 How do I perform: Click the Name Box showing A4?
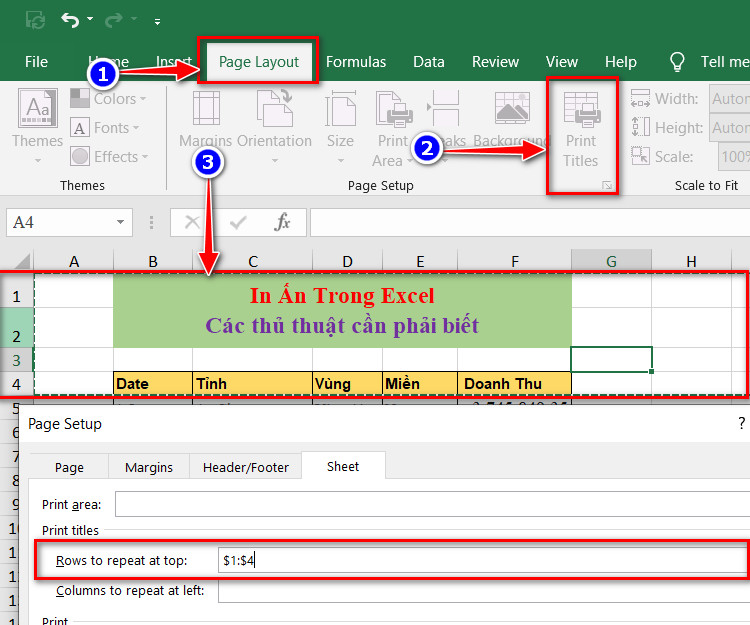[61, 222]
